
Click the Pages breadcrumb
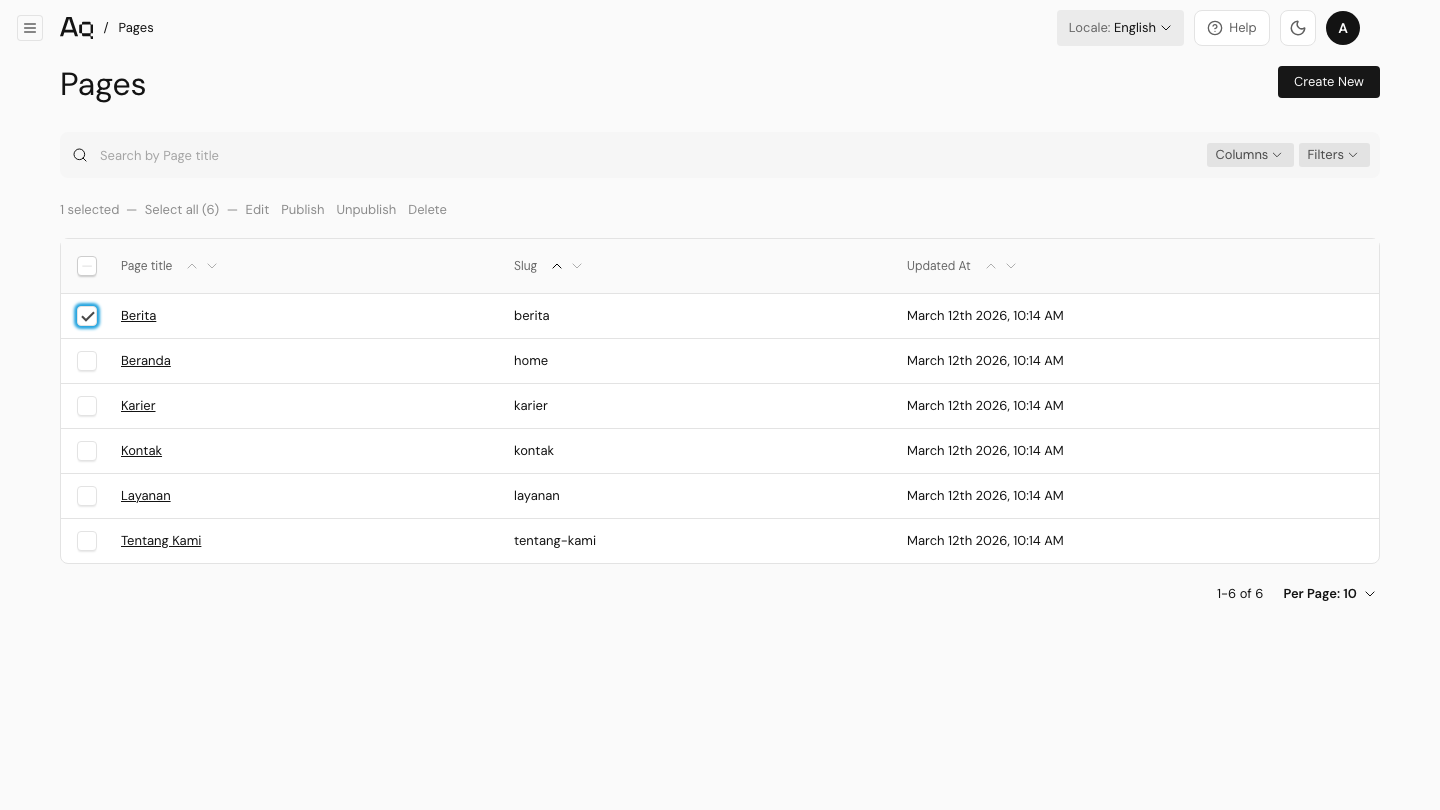tap(136, 28)
